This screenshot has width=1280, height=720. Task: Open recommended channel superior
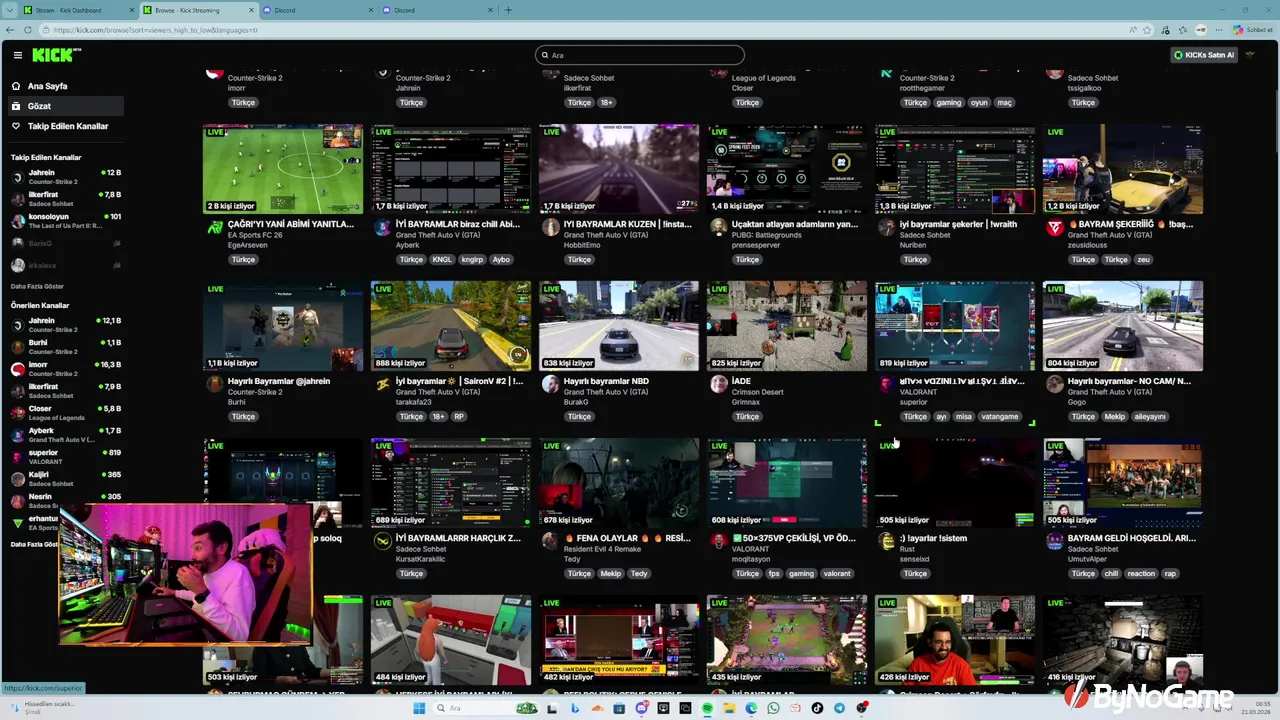(66, 457)
